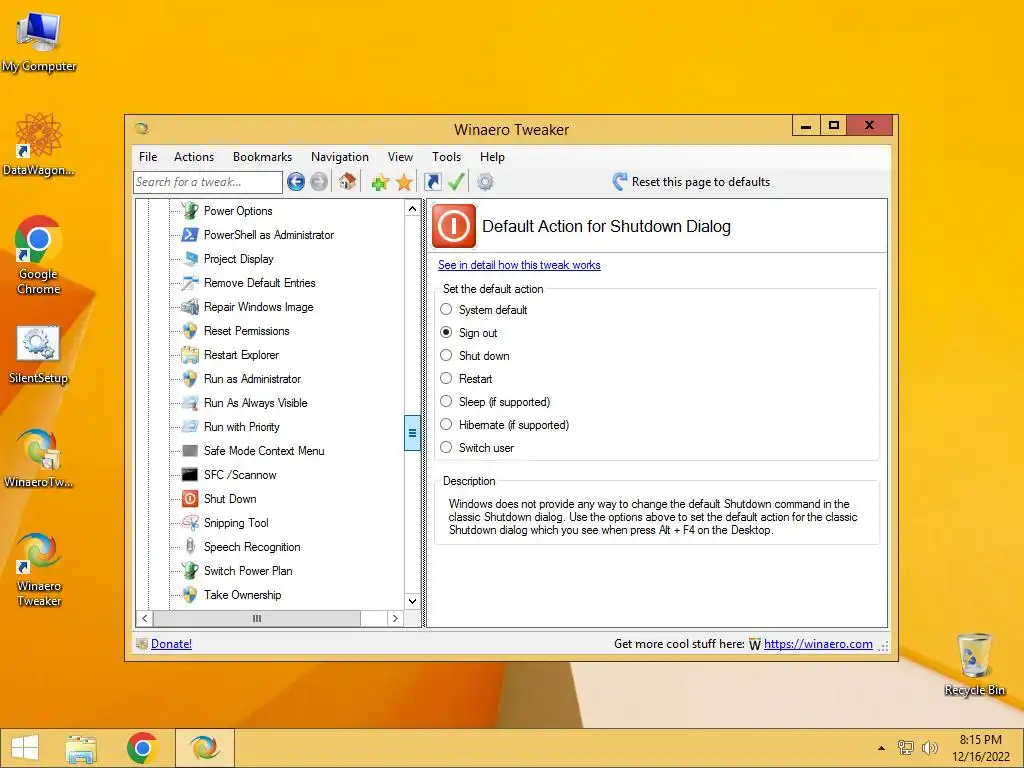Click the Run with Priority icon

[190, 426]
